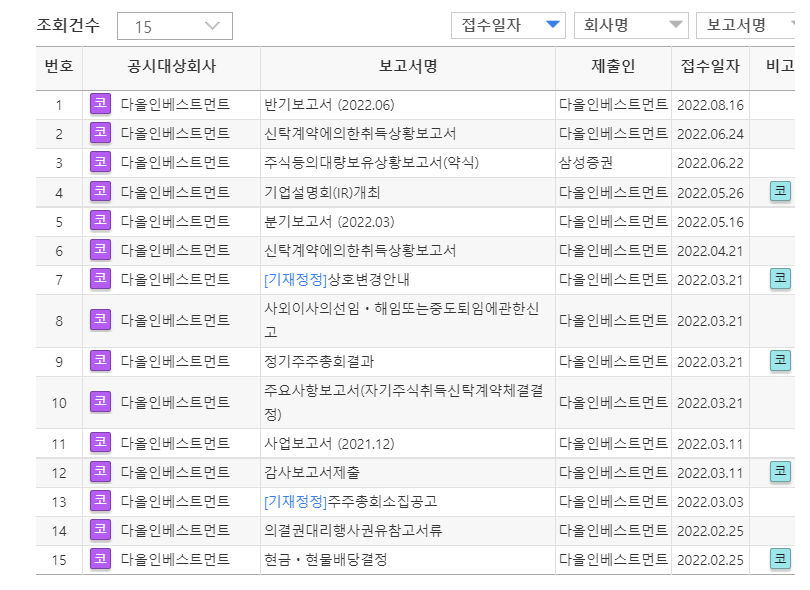The height and width of the screenshot is (590, 810).
Task: Open [기재정정]상호변경안내 report
Action: pos(337,280)
